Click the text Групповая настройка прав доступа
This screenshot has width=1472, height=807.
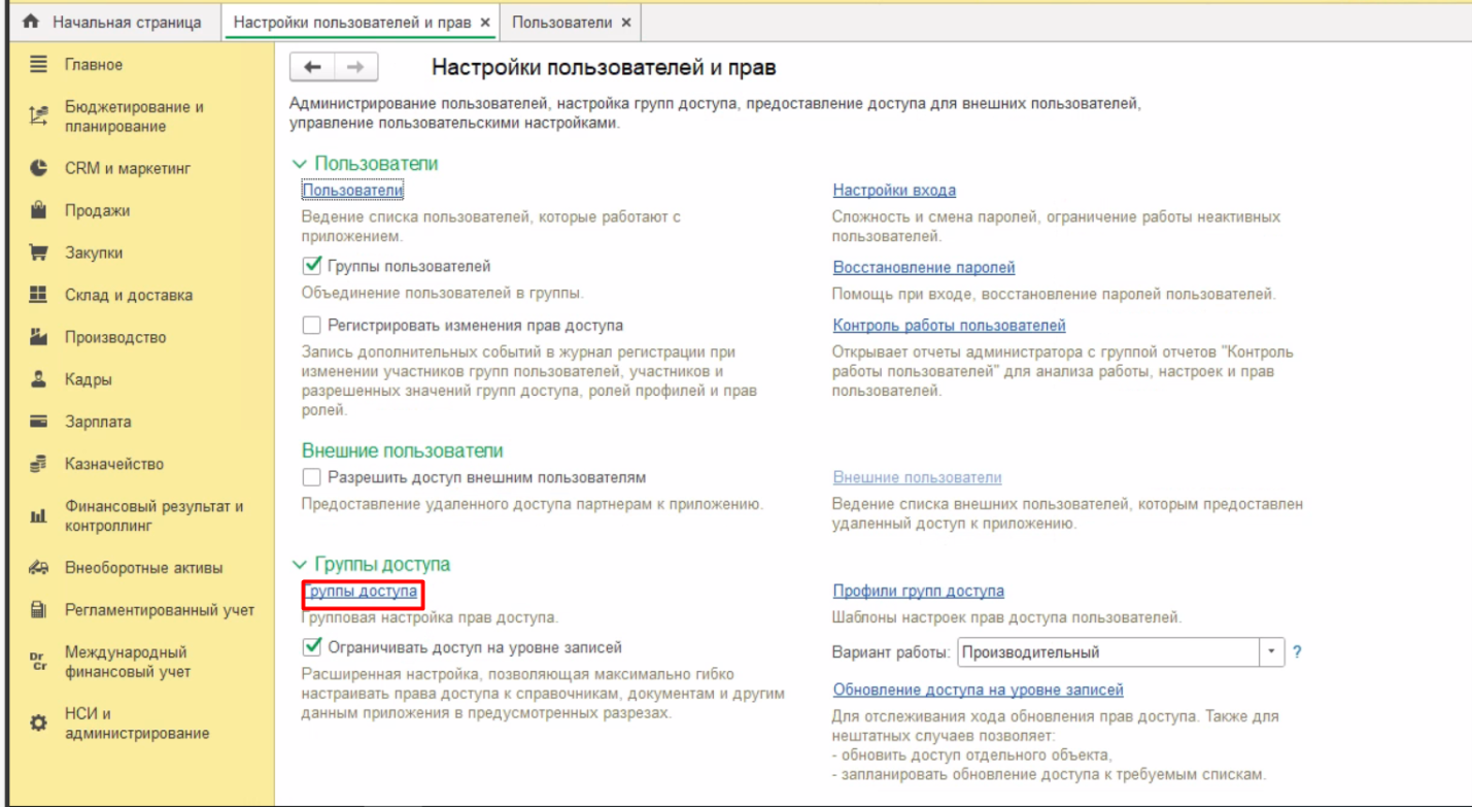pyautogui.click(x=430, y=618)
